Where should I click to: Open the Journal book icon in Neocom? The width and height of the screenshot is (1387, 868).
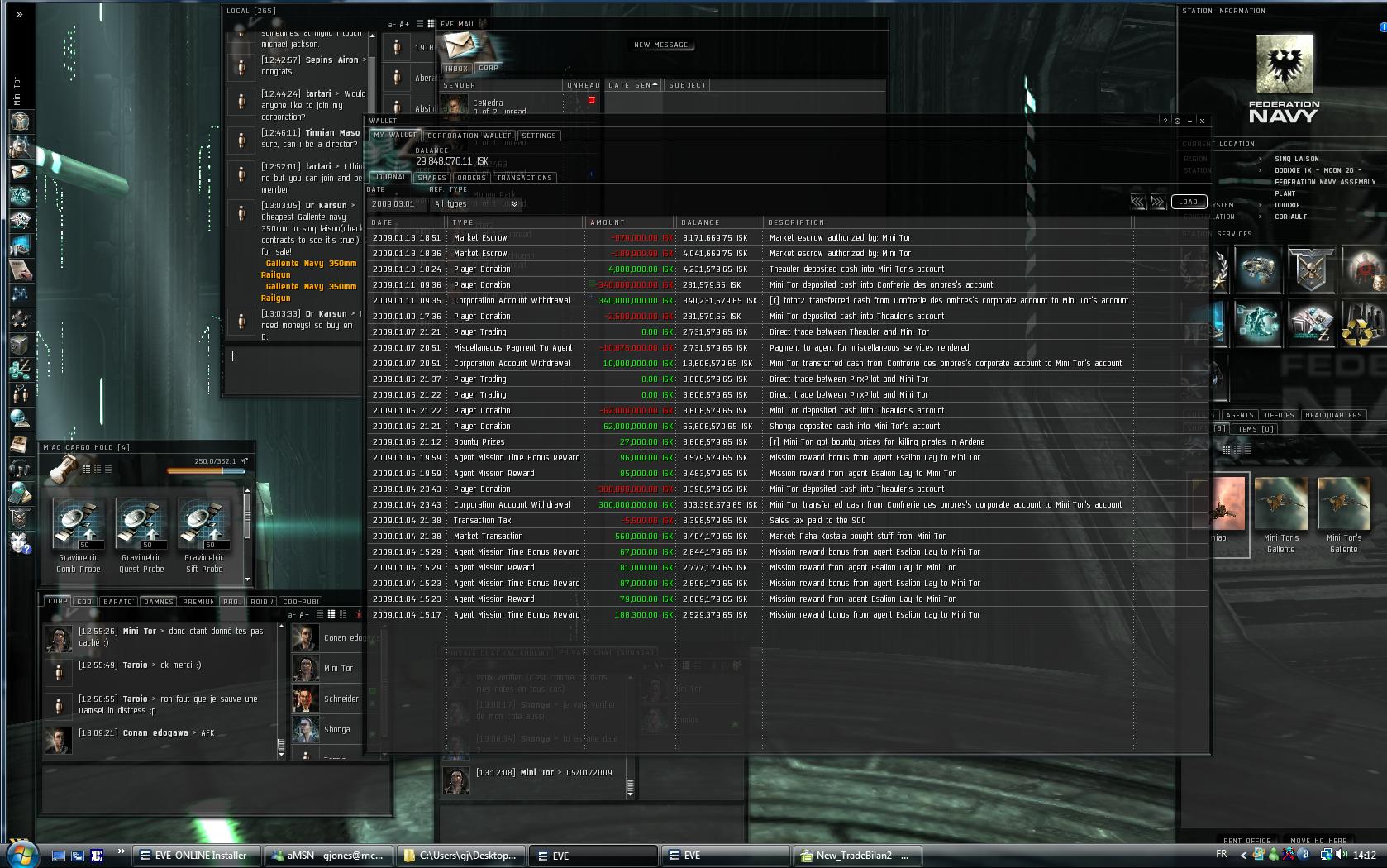[x=20, y=444]
